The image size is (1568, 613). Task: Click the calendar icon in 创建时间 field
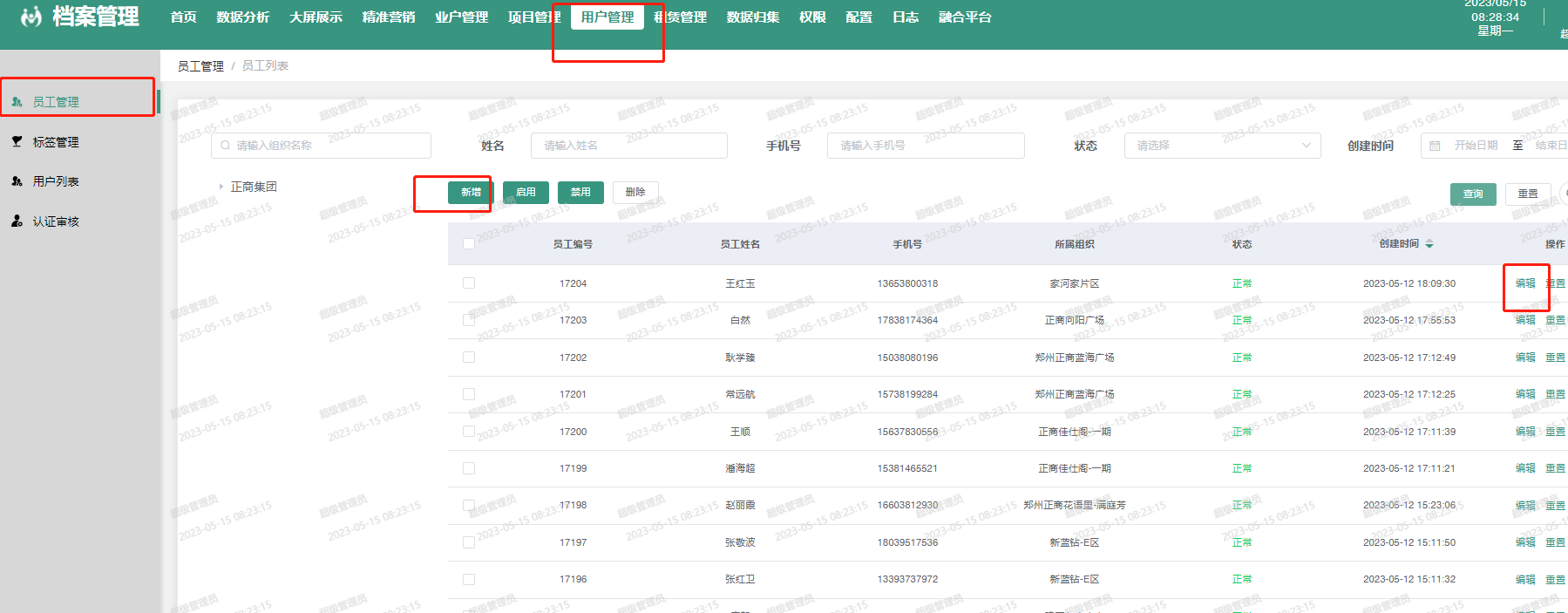[1435, 146]
